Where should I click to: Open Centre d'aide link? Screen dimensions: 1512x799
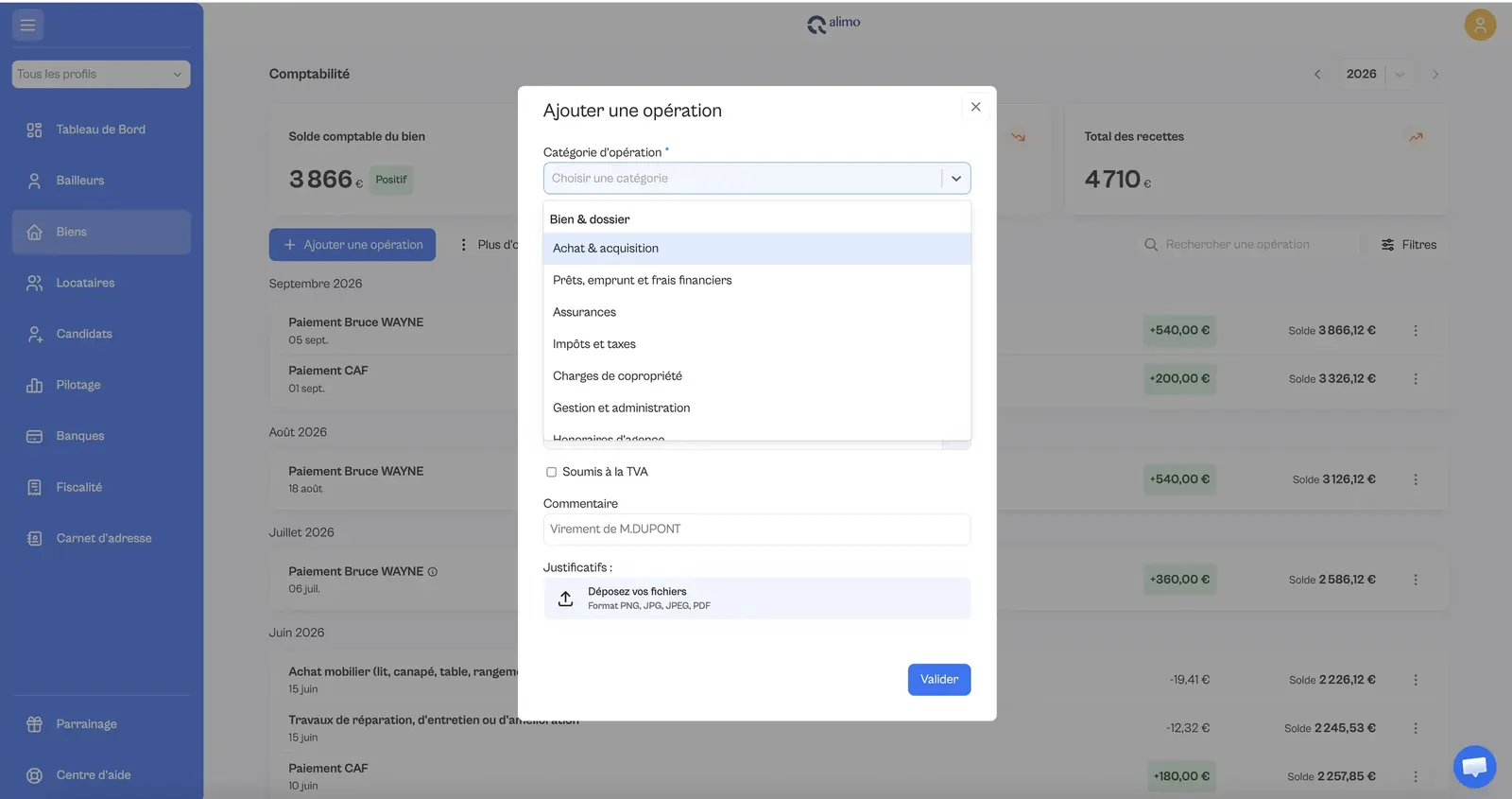(x=101, y=775)
